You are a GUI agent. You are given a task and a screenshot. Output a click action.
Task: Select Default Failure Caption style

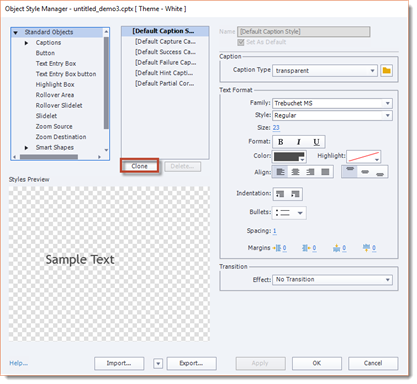point(165,63)
